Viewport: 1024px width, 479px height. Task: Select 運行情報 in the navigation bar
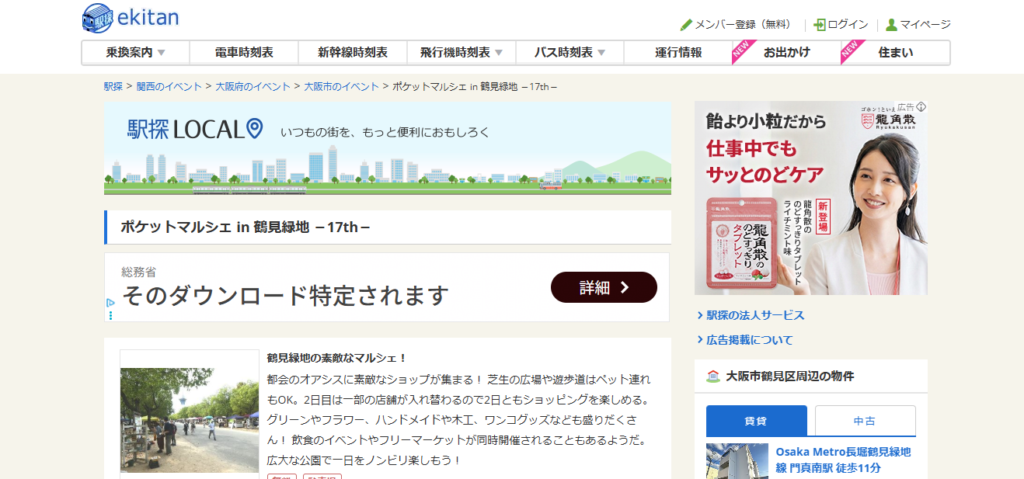[x=678, y=52]
